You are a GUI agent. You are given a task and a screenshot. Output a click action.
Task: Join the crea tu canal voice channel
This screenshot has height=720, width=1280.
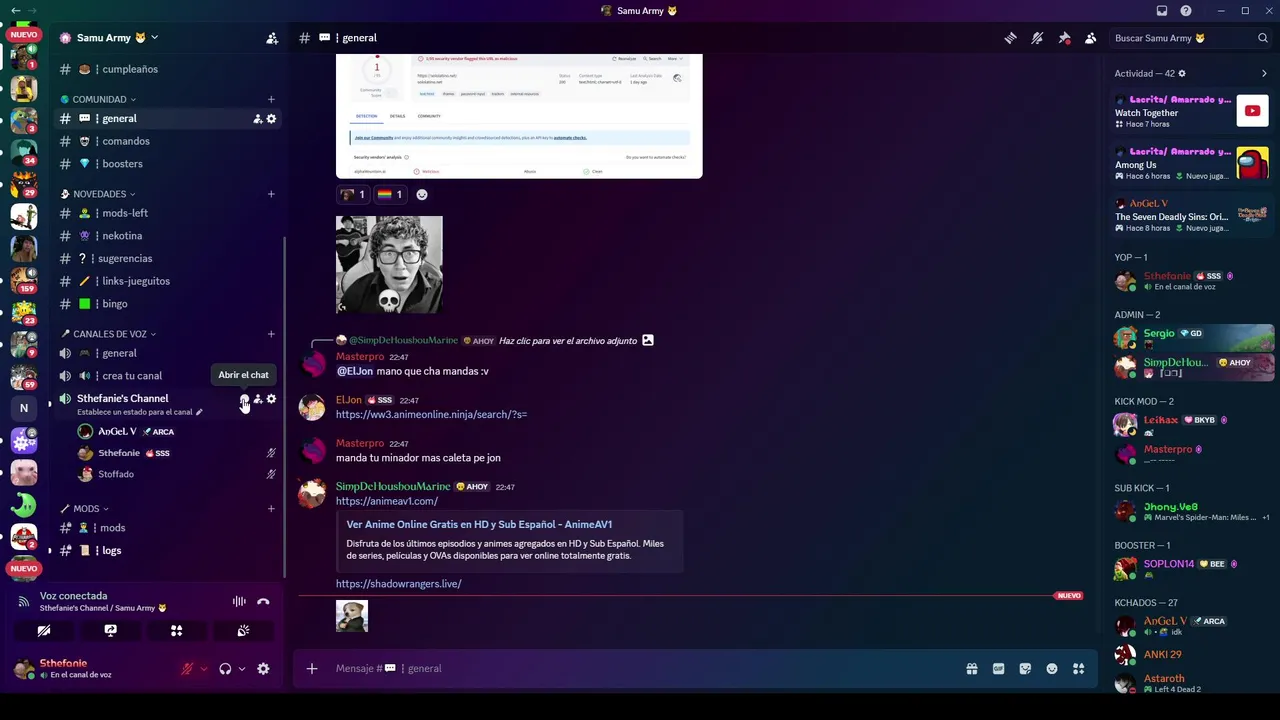click(x=167, y=376)
